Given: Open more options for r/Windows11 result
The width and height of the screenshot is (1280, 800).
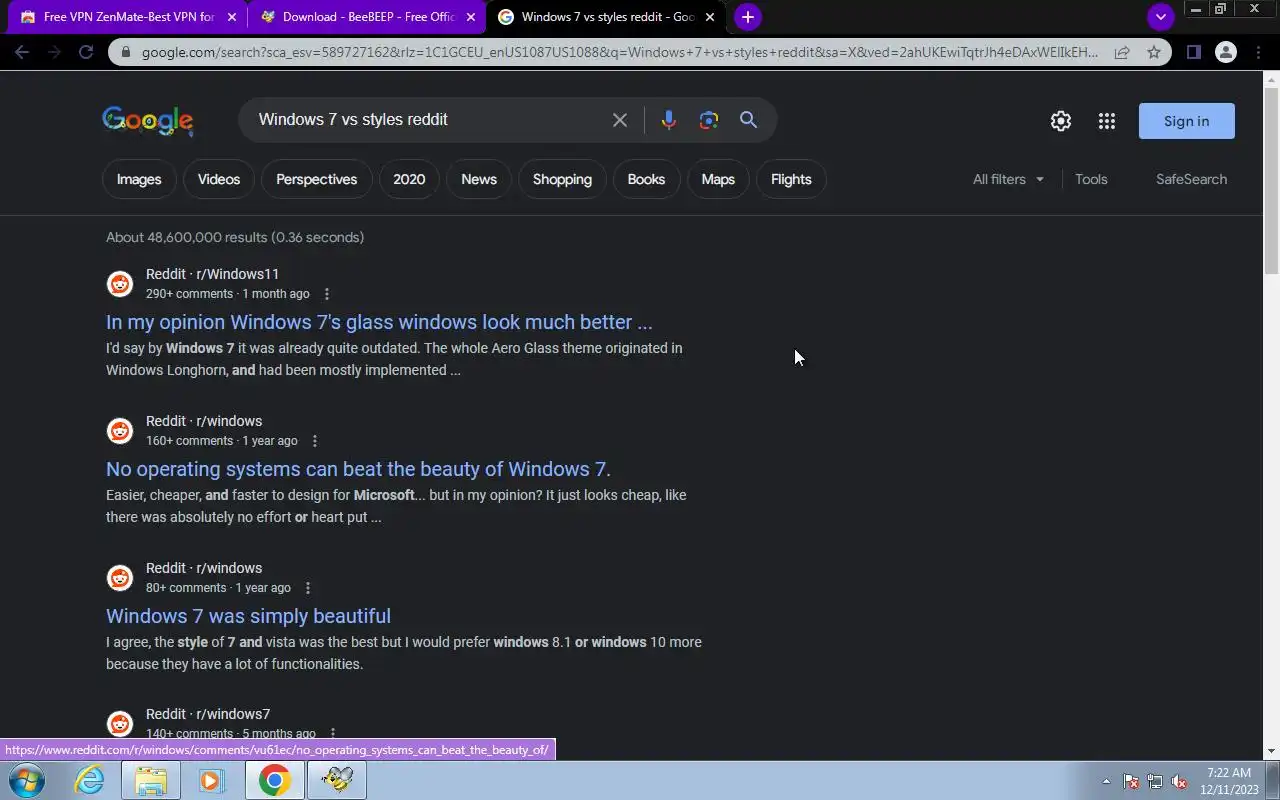Looking at the screenshot, I should click(x=326, y=294).
